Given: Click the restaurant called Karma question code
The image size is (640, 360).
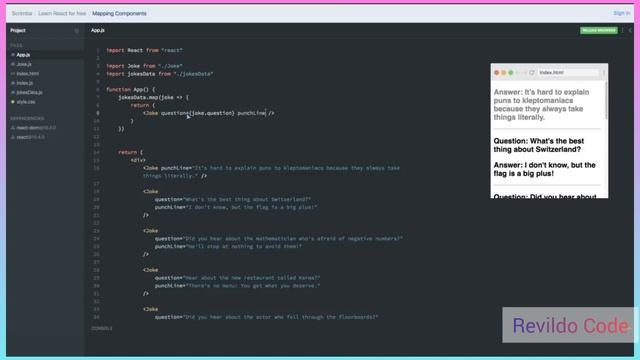Looking at the screenshot, I should pyautogui.click(x=238, y=278).
